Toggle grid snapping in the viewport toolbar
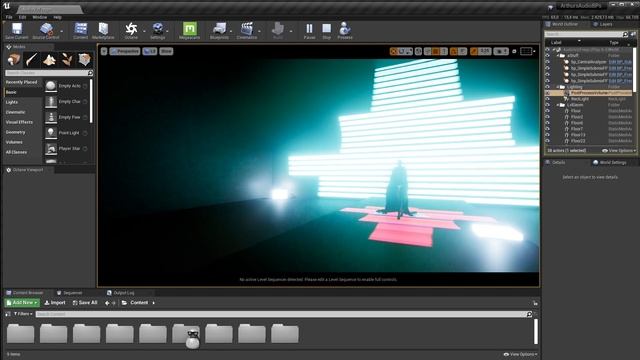 (436, 51)
